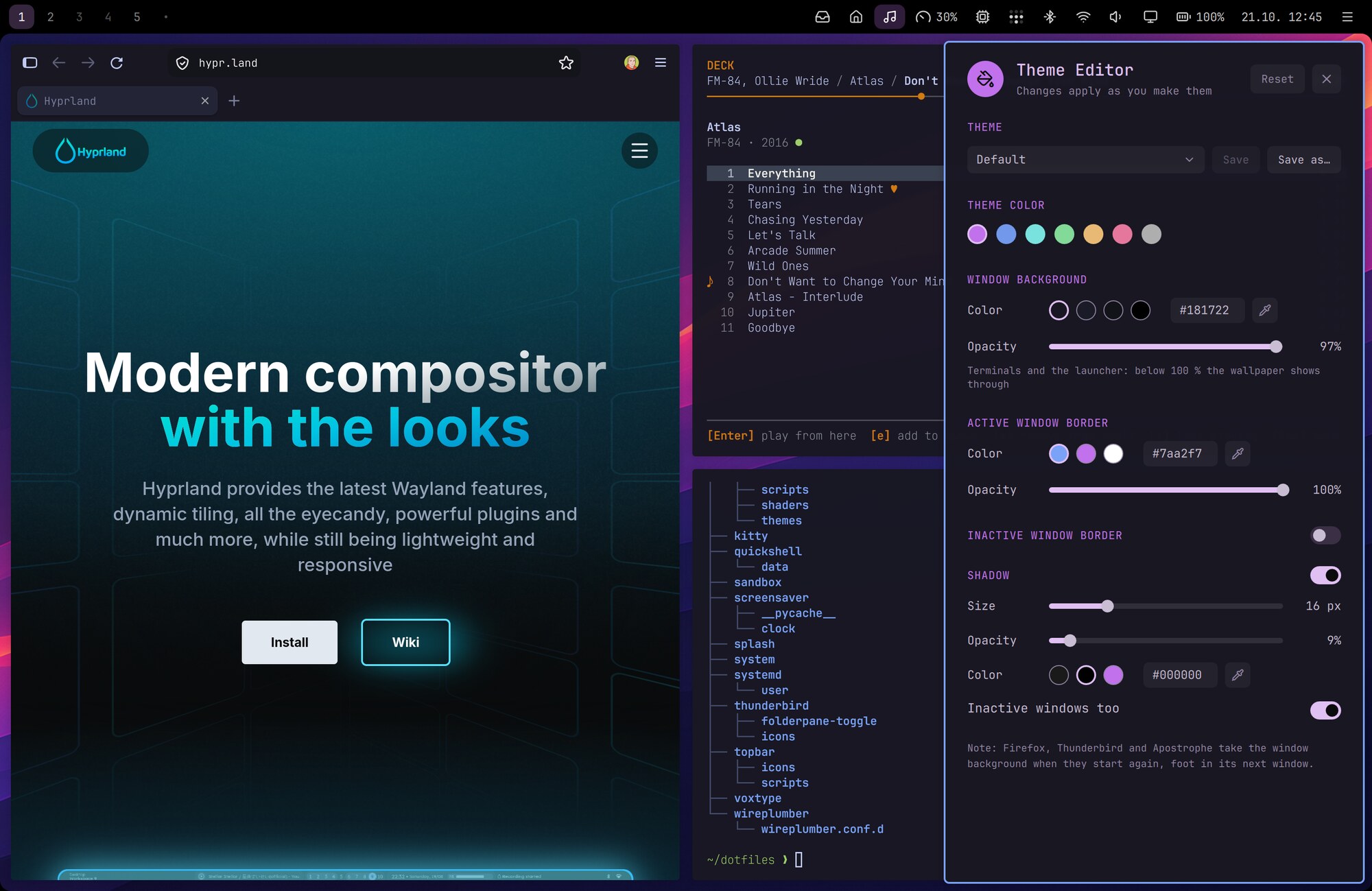Disable the Shadow toggle
Screen dimensions: 1372x891
1325,575
